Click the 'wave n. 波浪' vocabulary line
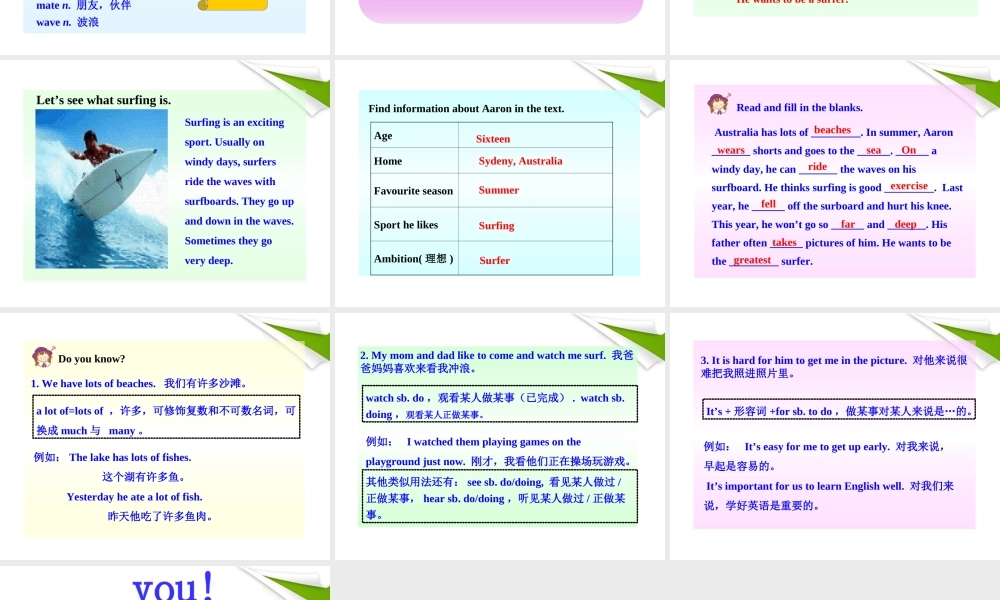This screenshot has height=600, width=1000. tap(68, 22)
